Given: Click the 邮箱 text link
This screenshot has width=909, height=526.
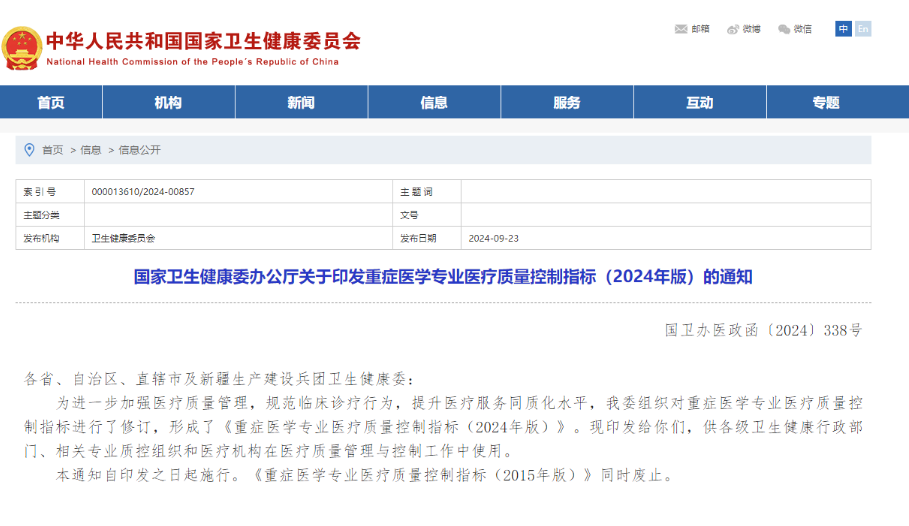Looking at the screenshot, I should point(700,29).
